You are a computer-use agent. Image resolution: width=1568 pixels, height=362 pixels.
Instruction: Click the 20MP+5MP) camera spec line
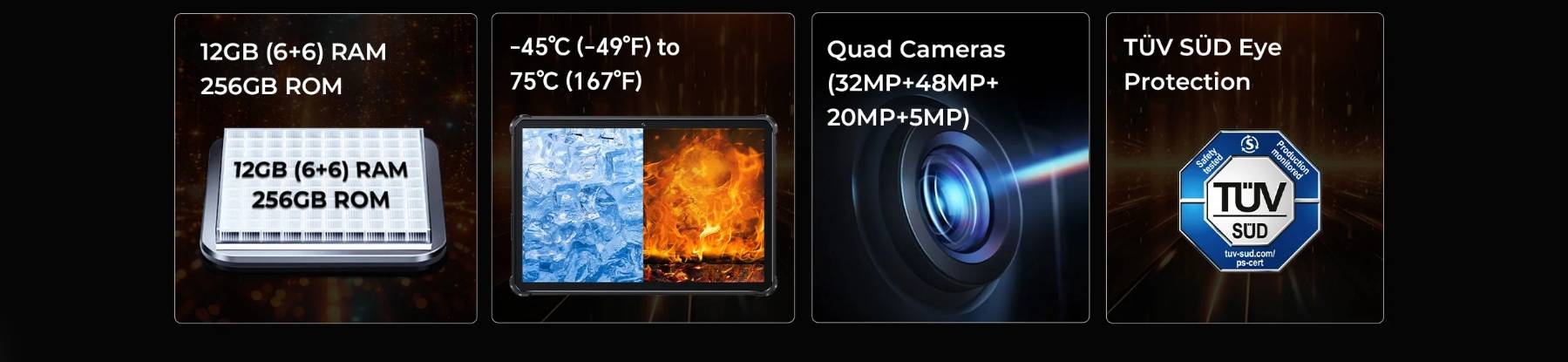coord(898,117)
